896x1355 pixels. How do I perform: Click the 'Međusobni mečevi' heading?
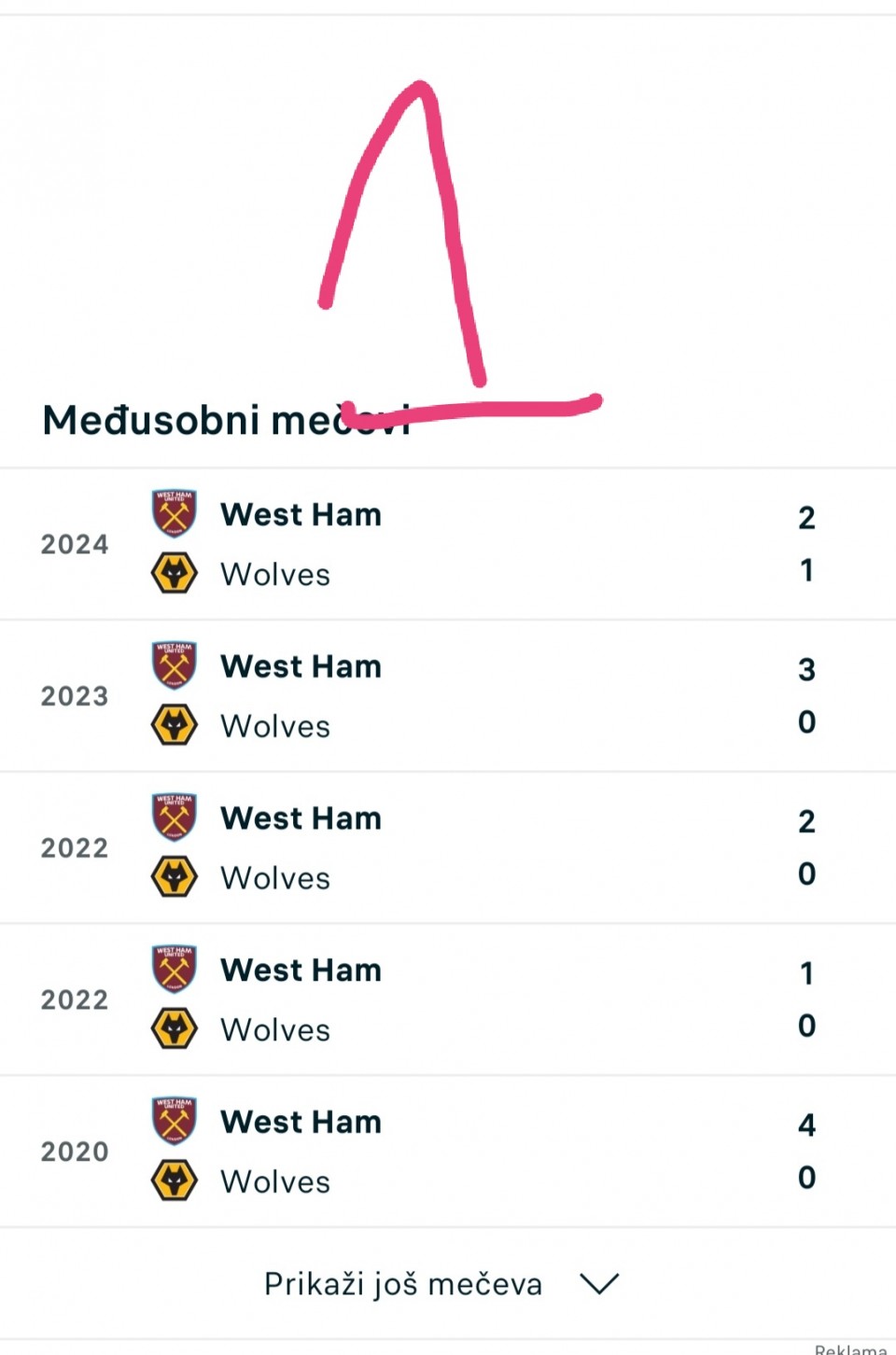tap(226, 420)
